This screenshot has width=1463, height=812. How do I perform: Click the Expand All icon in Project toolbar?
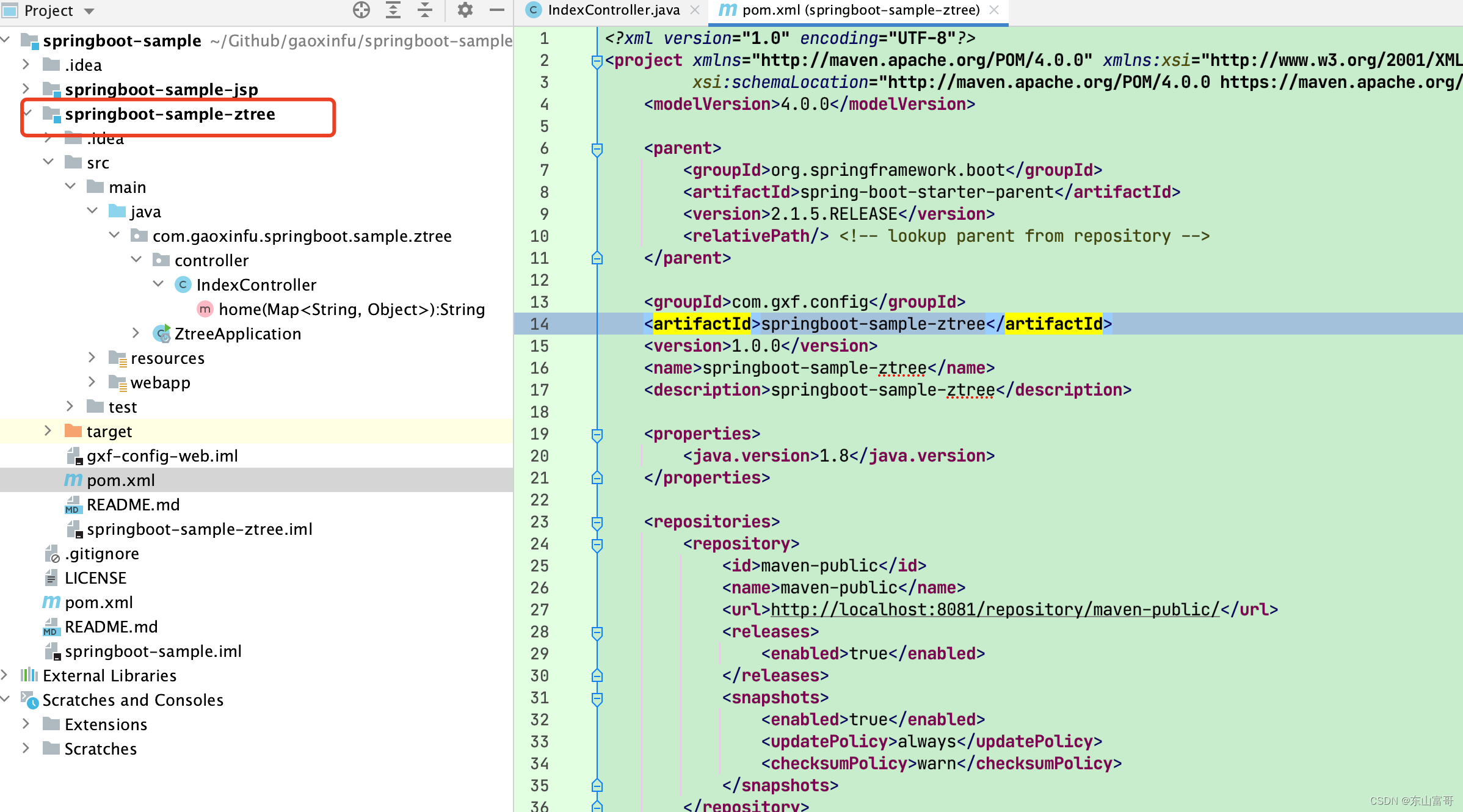pos(393,10)
